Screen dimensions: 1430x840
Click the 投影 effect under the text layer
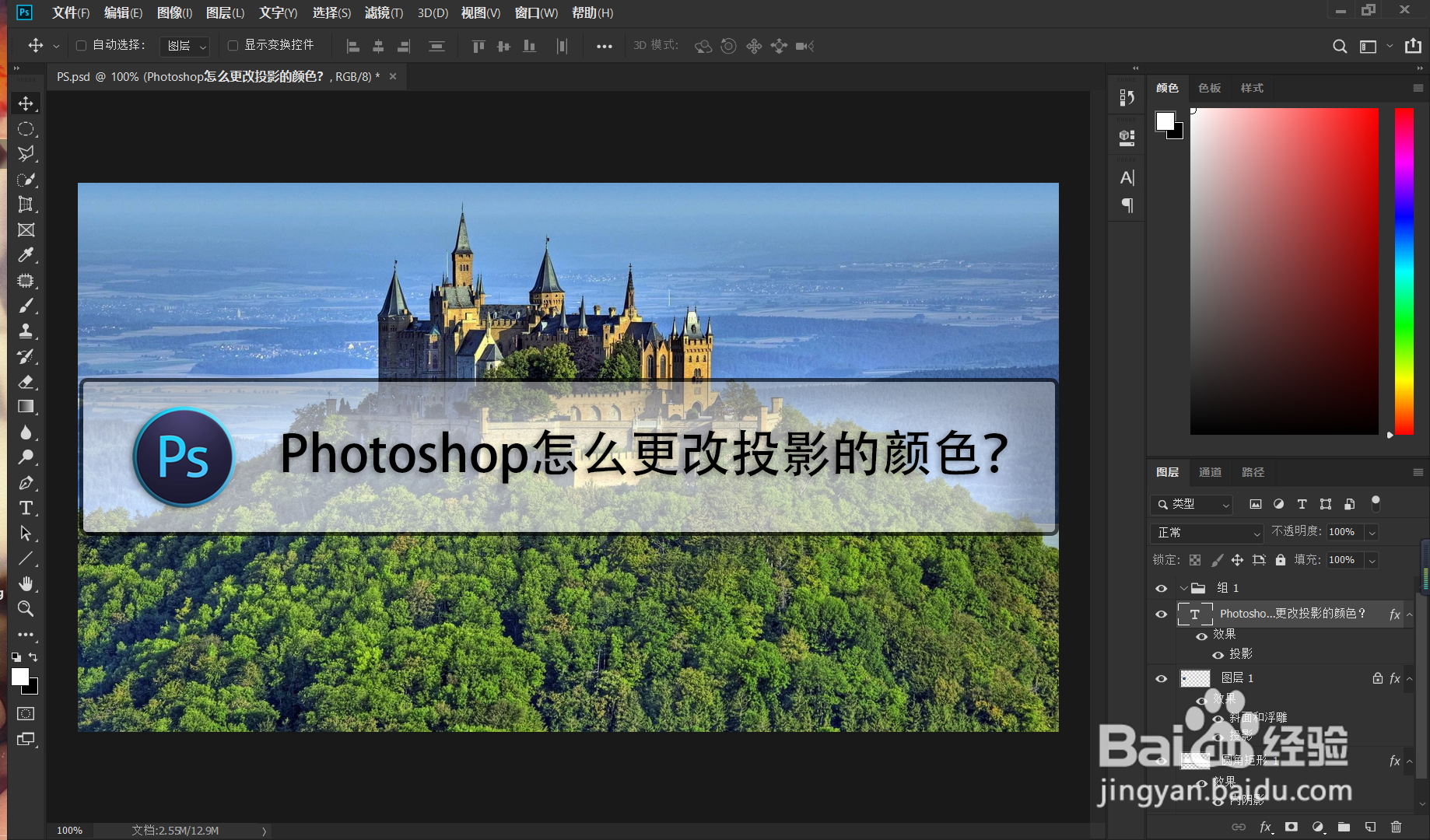pyautogui.click(x=1239, y=654)
